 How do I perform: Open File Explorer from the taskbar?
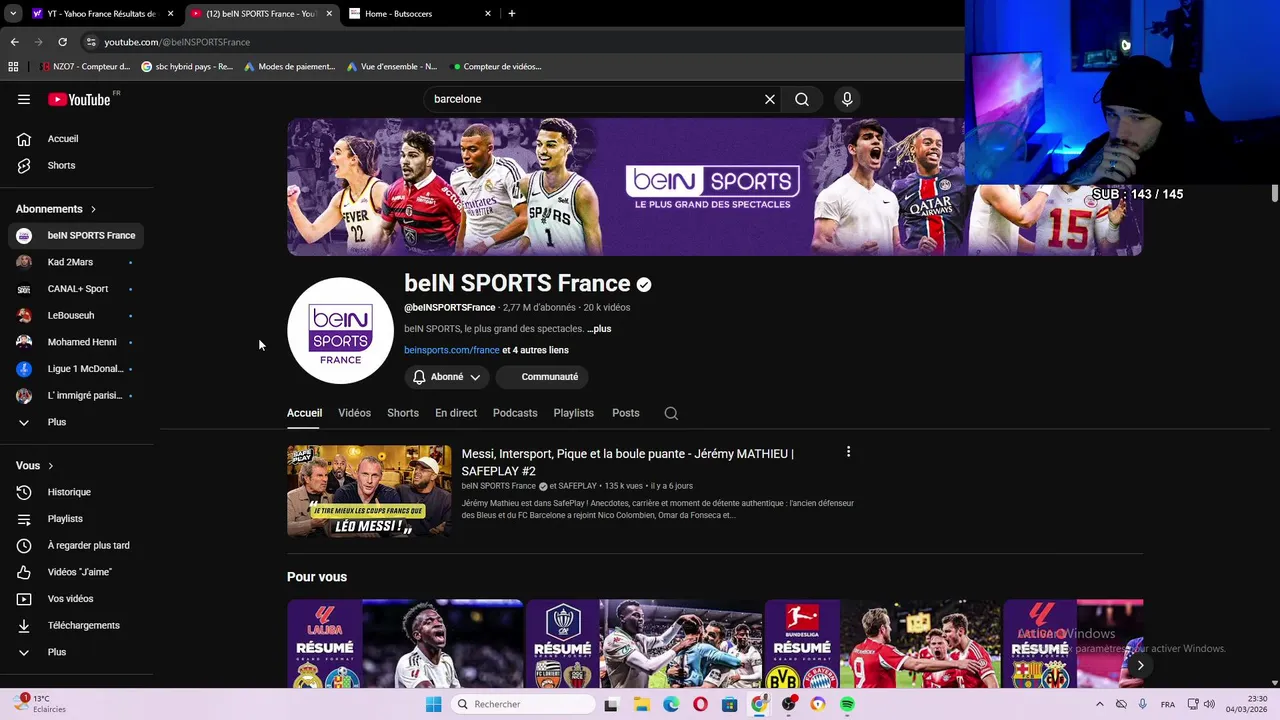(x=641, y=704)
